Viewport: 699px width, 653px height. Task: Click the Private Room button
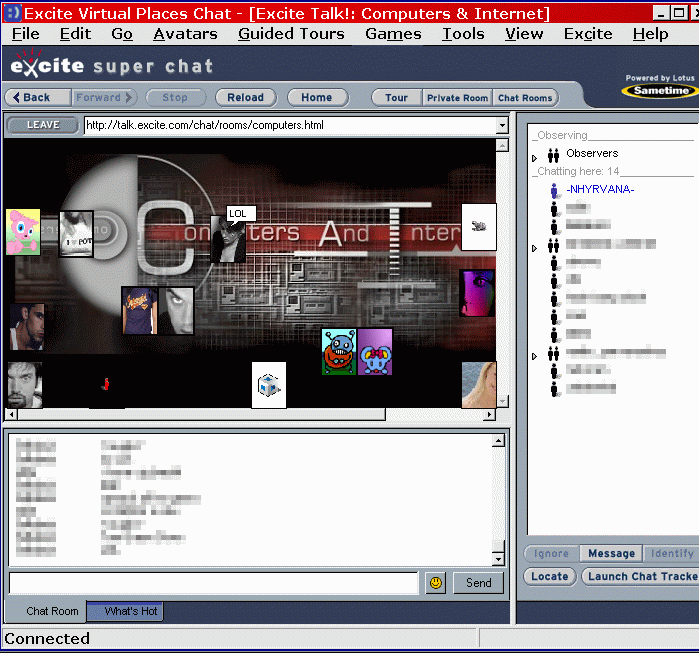click(457, 98)
